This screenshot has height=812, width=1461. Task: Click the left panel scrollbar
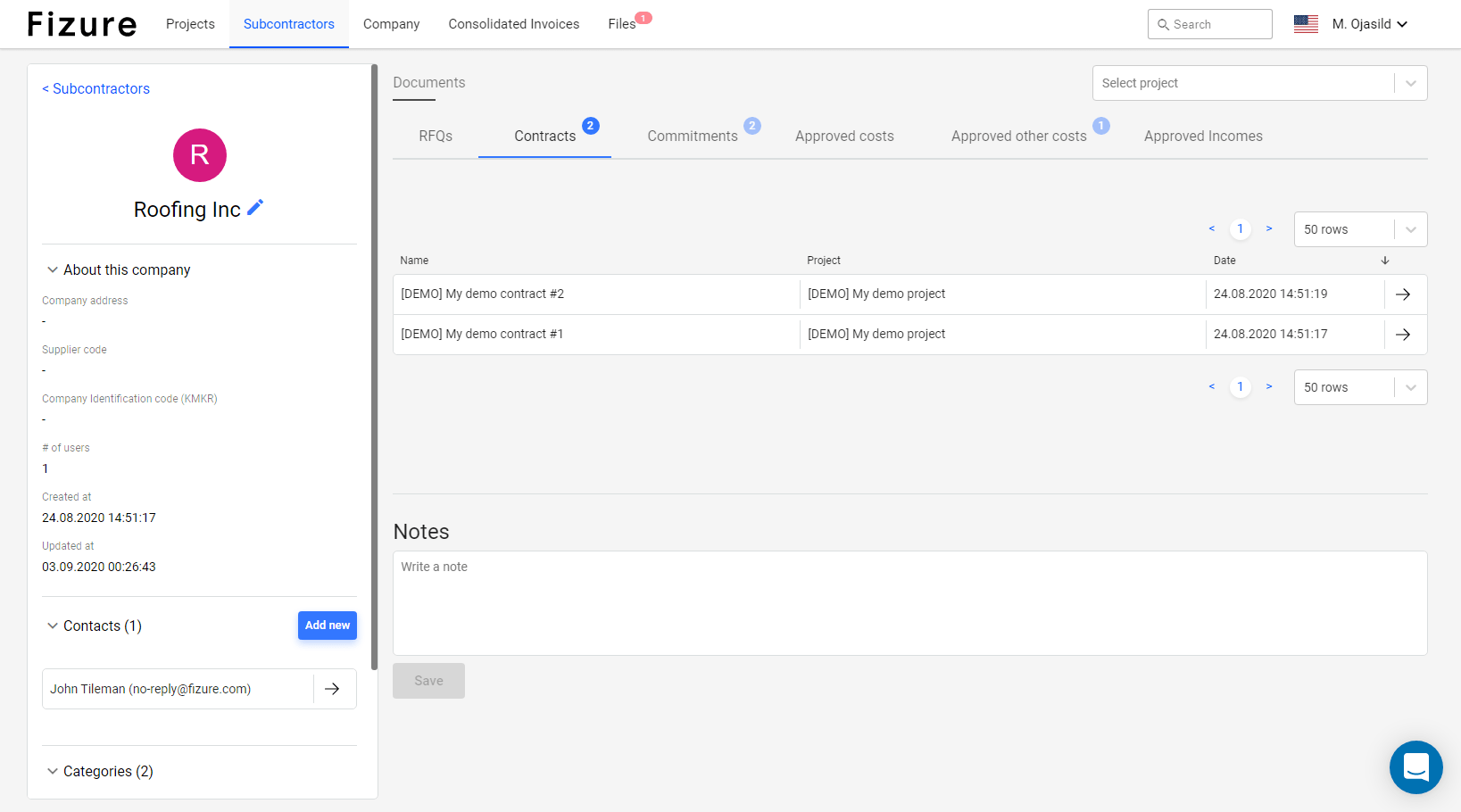click(375, 366)
